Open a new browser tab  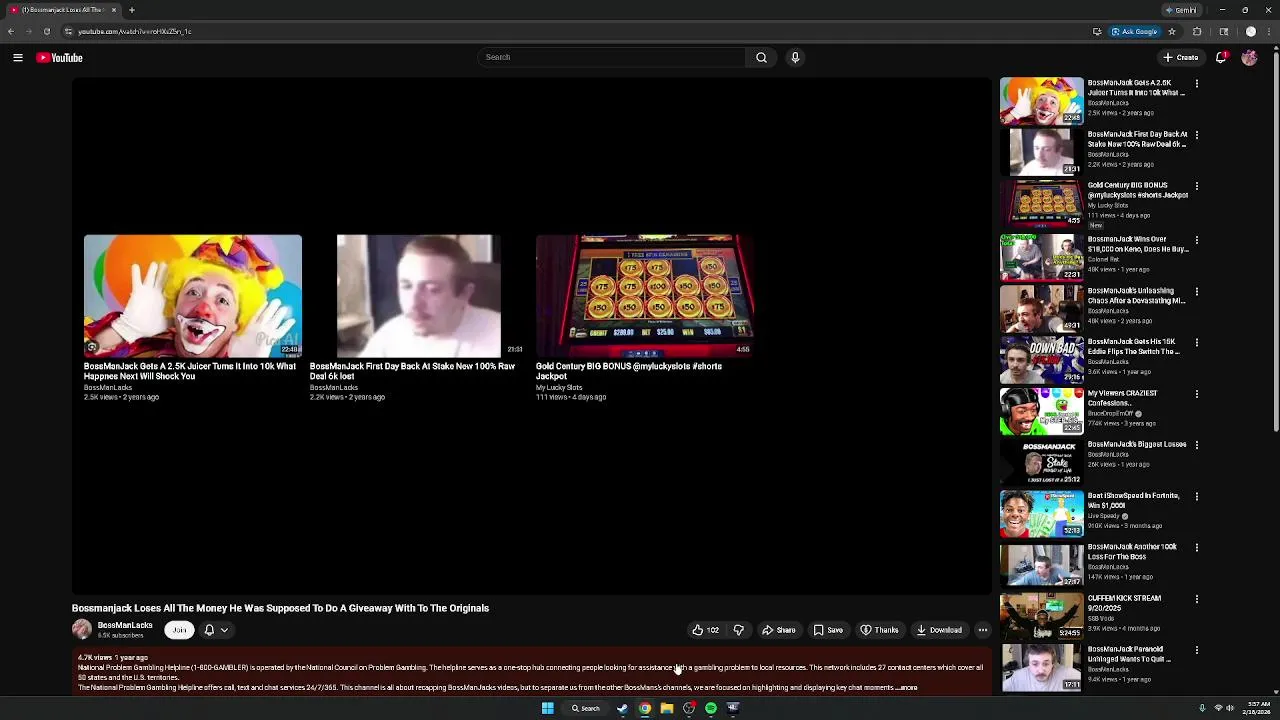pyautogui.click(x=131, y=10)
